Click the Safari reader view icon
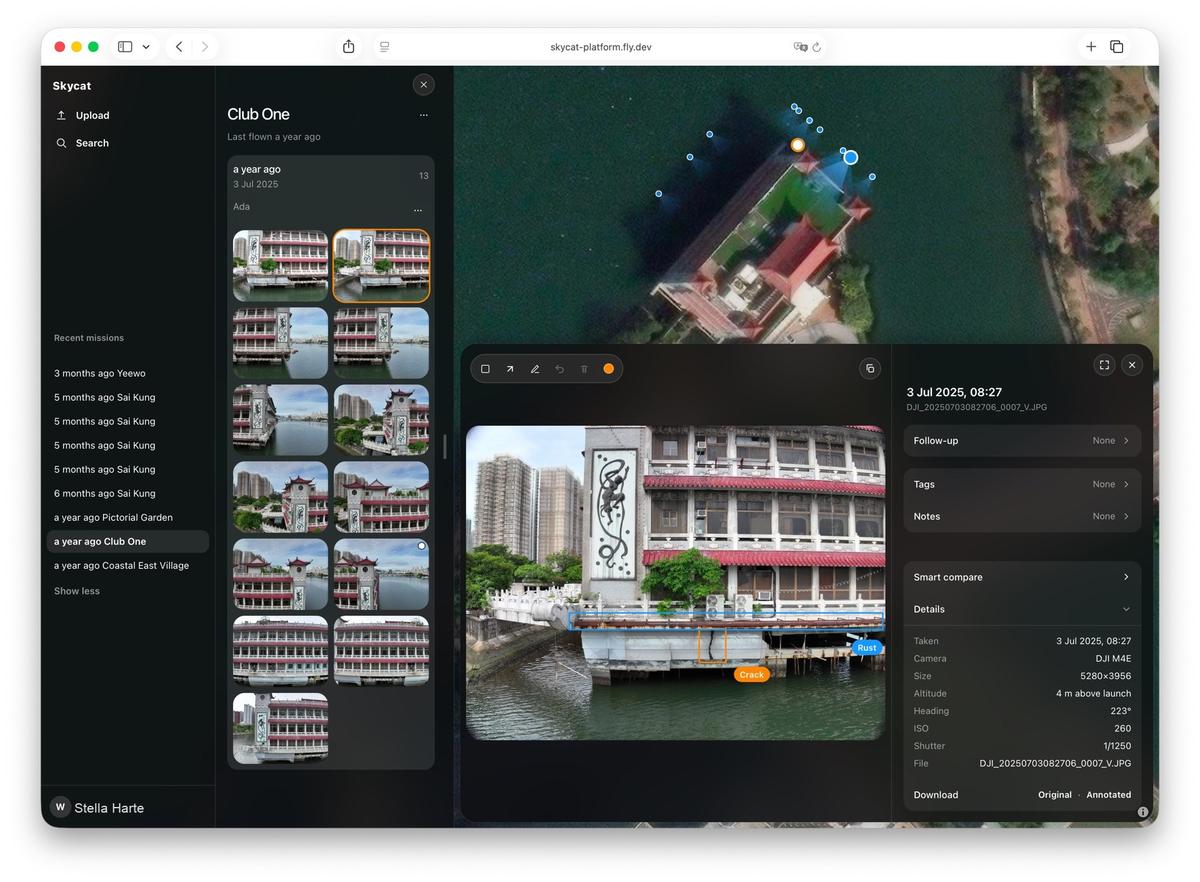1200x882 pixels. (x=384, y=47)
